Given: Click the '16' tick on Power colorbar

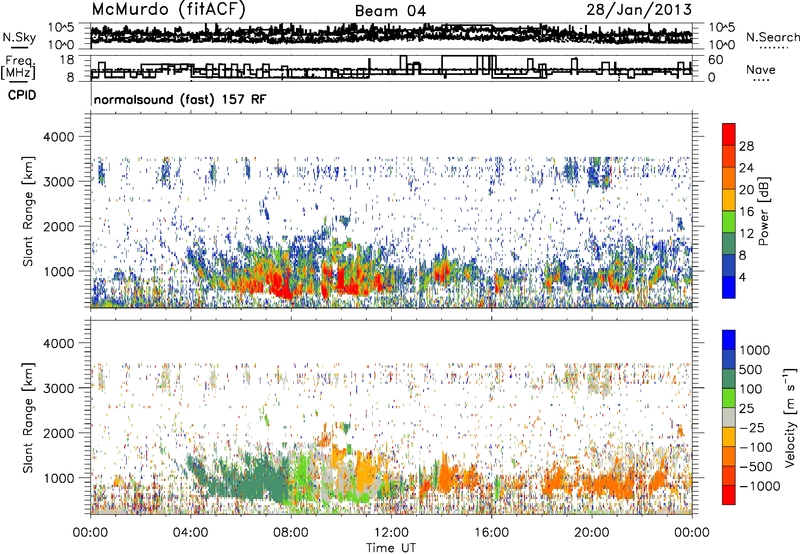Looking at the screenshot, I should pyautogui.click(x=746, y=212).
